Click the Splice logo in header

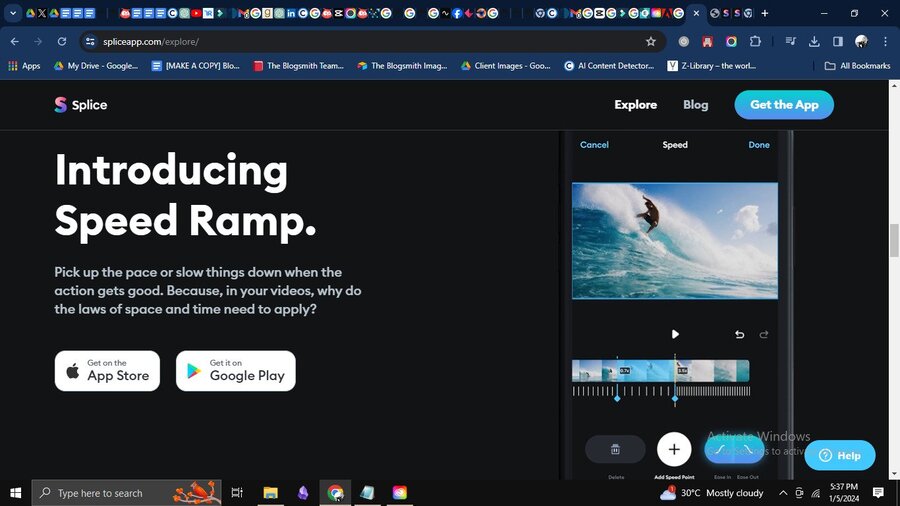point(81,104)
